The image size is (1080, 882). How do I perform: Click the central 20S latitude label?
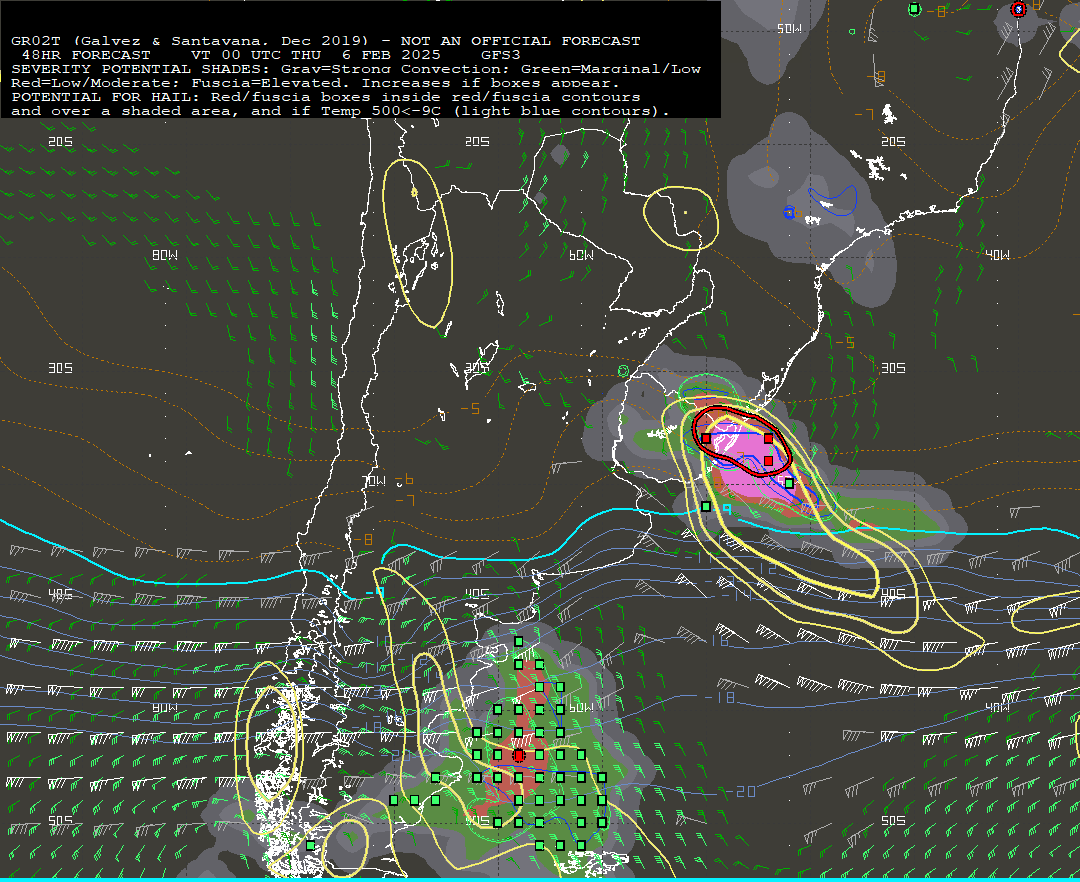(x=477, y=142)
